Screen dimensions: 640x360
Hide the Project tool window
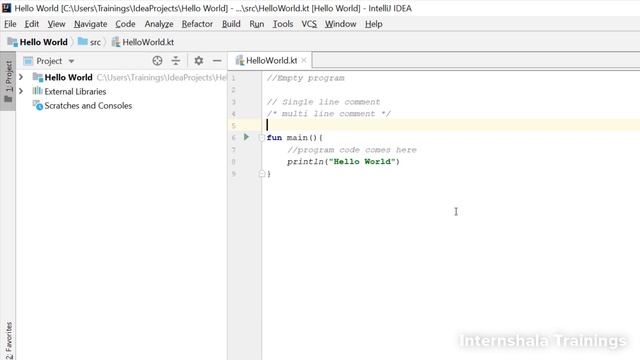click(217, 61)
